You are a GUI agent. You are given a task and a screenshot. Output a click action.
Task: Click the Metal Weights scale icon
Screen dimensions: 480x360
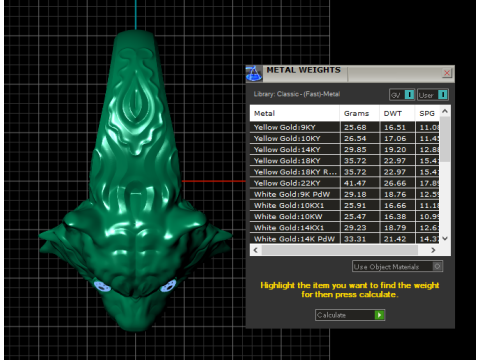pyautogui.click(x=254, y=74)
